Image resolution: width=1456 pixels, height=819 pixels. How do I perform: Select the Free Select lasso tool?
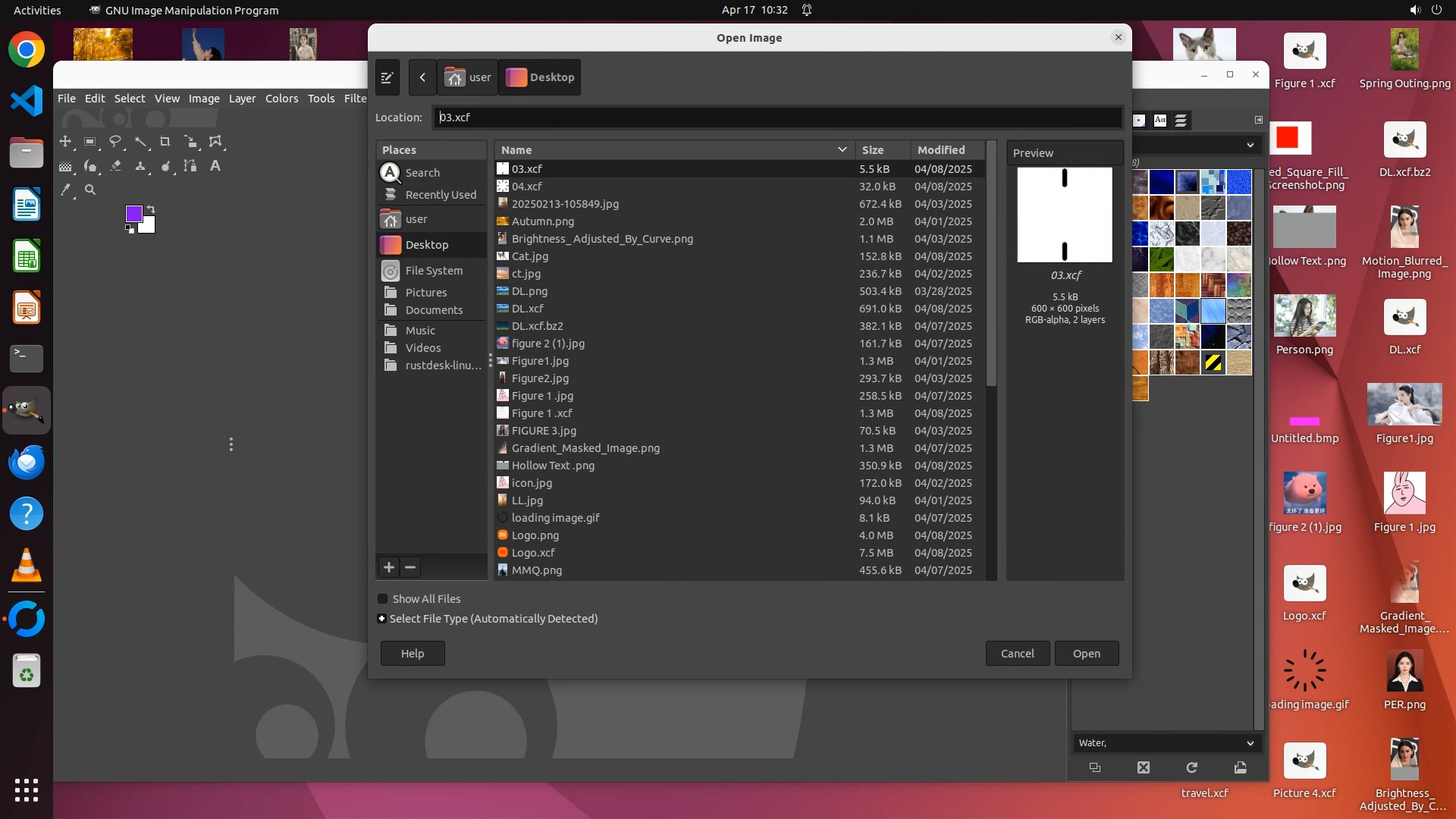click(x=115, y=142)
